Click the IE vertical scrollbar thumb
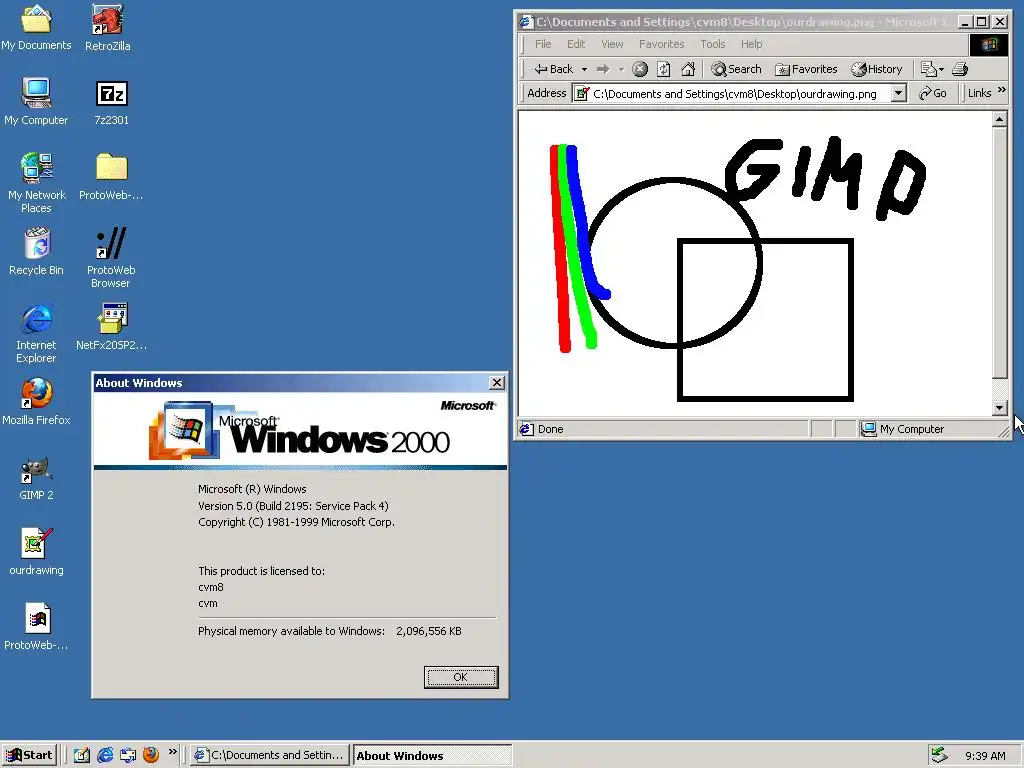Image resolution: width=1024 pixels, height=768 pixels. point(999,253)
